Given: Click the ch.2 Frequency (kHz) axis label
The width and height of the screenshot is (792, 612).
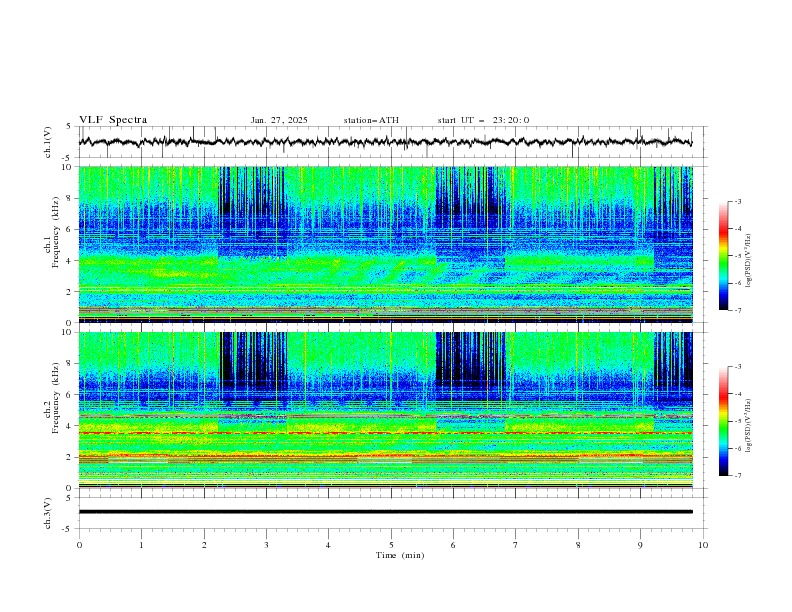Looking at the screenshot, I should pyautogui.click(x=51, y=398).
